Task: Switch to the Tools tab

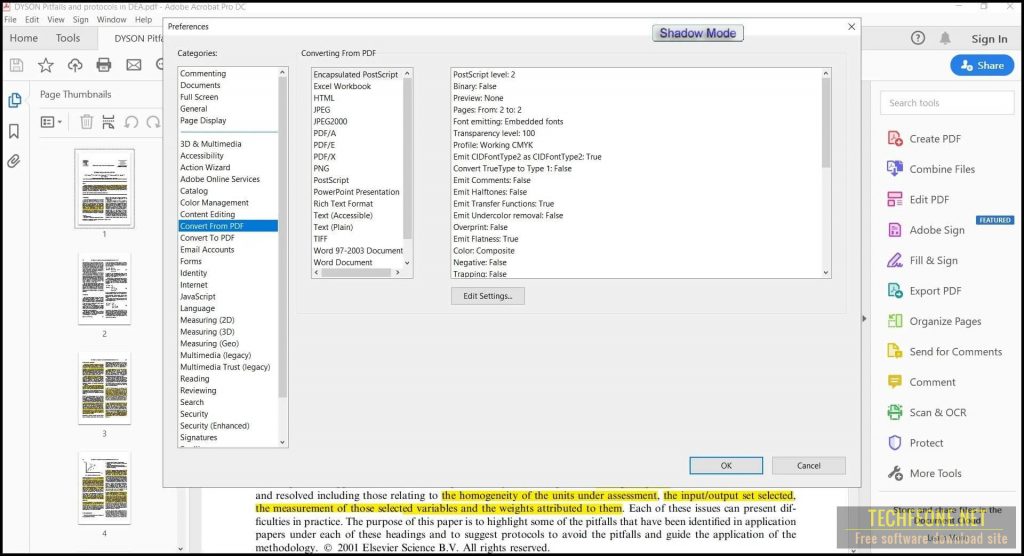Action: 68,38
